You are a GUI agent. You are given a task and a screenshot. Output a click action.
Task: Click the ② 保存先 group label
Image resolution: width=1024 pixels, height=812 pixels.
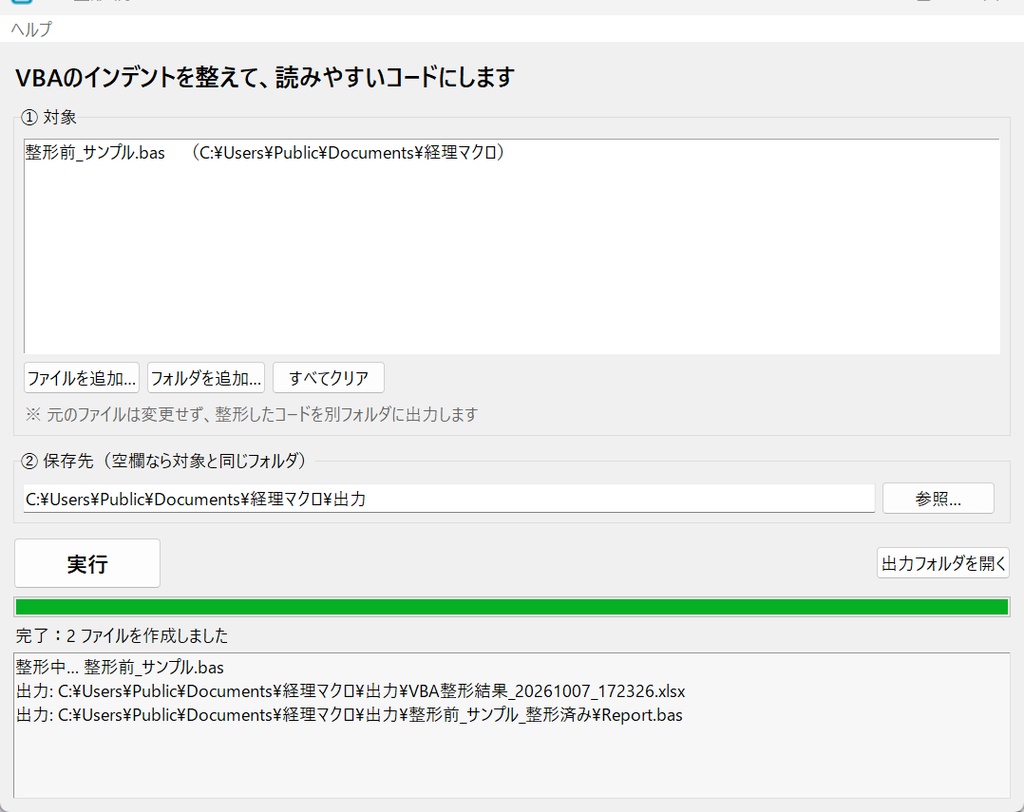164,461
